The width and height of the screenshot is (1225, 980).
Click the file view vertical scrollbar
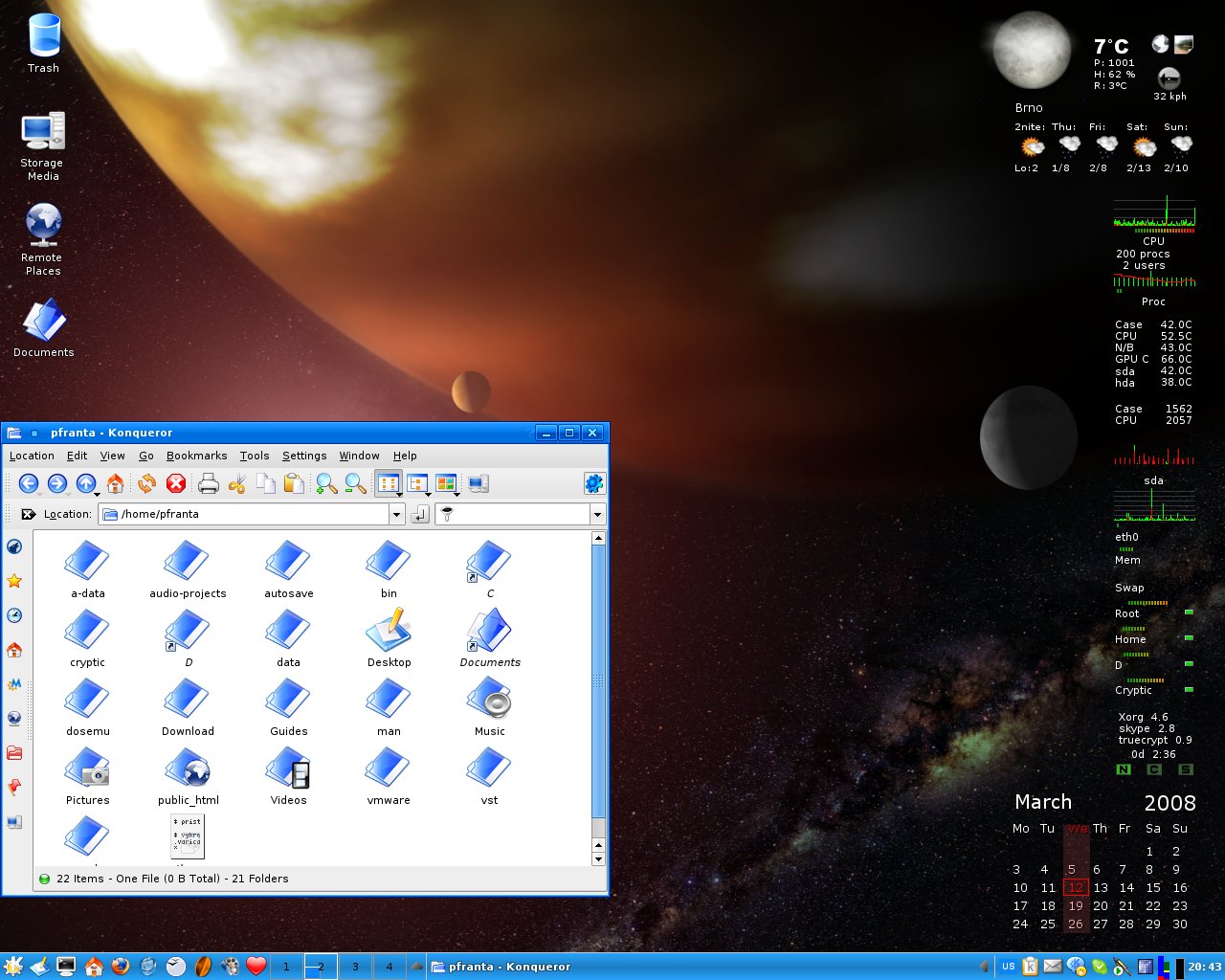click(x=598, y=679)
